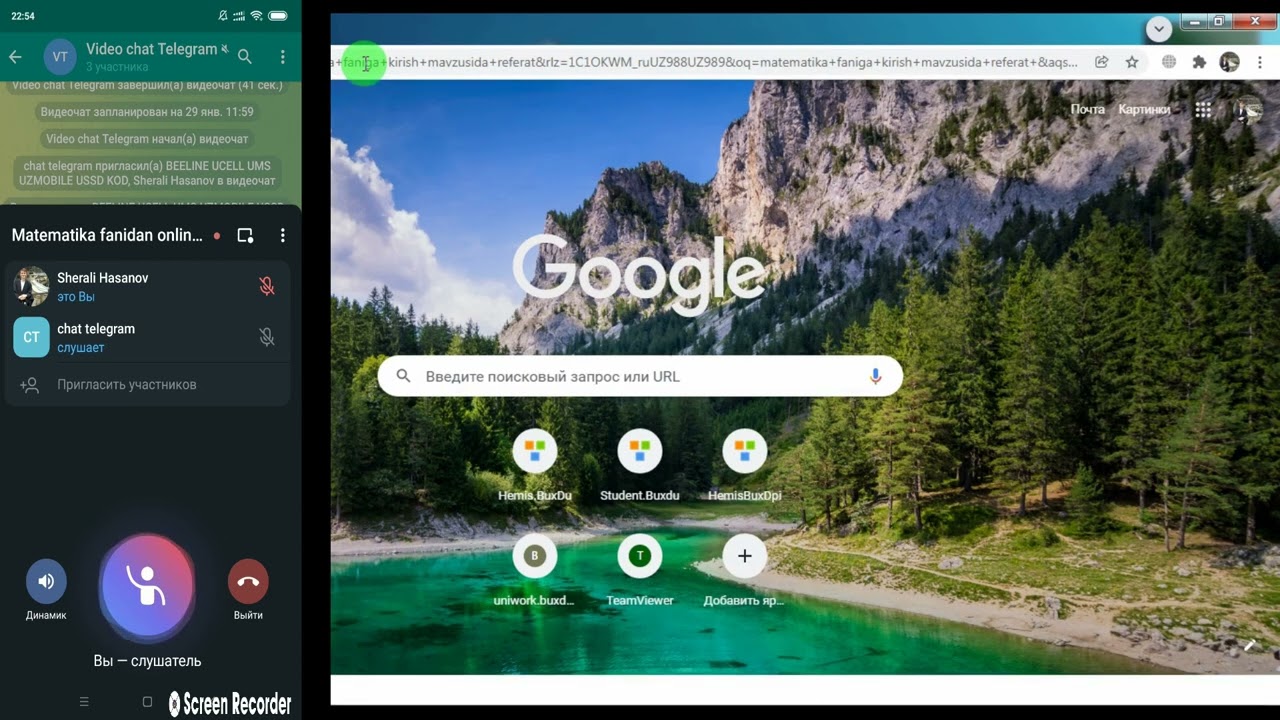
Task: Start voice search with the microphone
Action: click(x=875, y=377)
